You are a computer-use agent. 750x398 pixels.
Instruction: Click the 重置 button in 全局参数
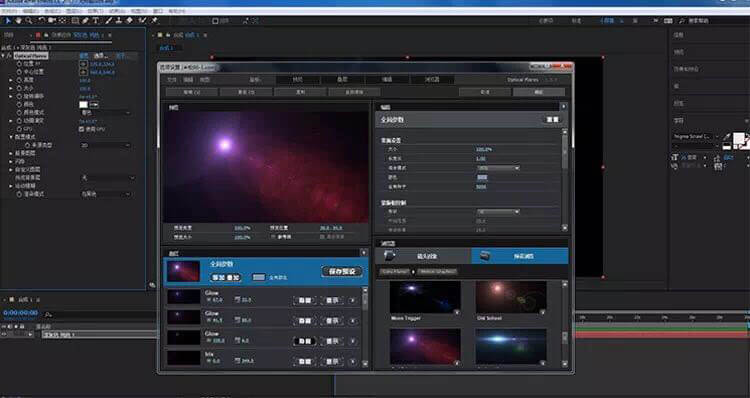click(x=552, y=119)
